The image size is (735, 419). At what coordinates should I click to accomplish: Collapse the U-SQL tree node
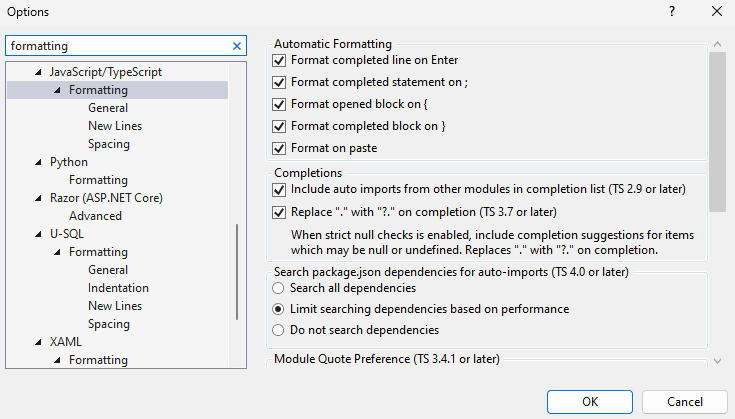click(x=39, y=234)
